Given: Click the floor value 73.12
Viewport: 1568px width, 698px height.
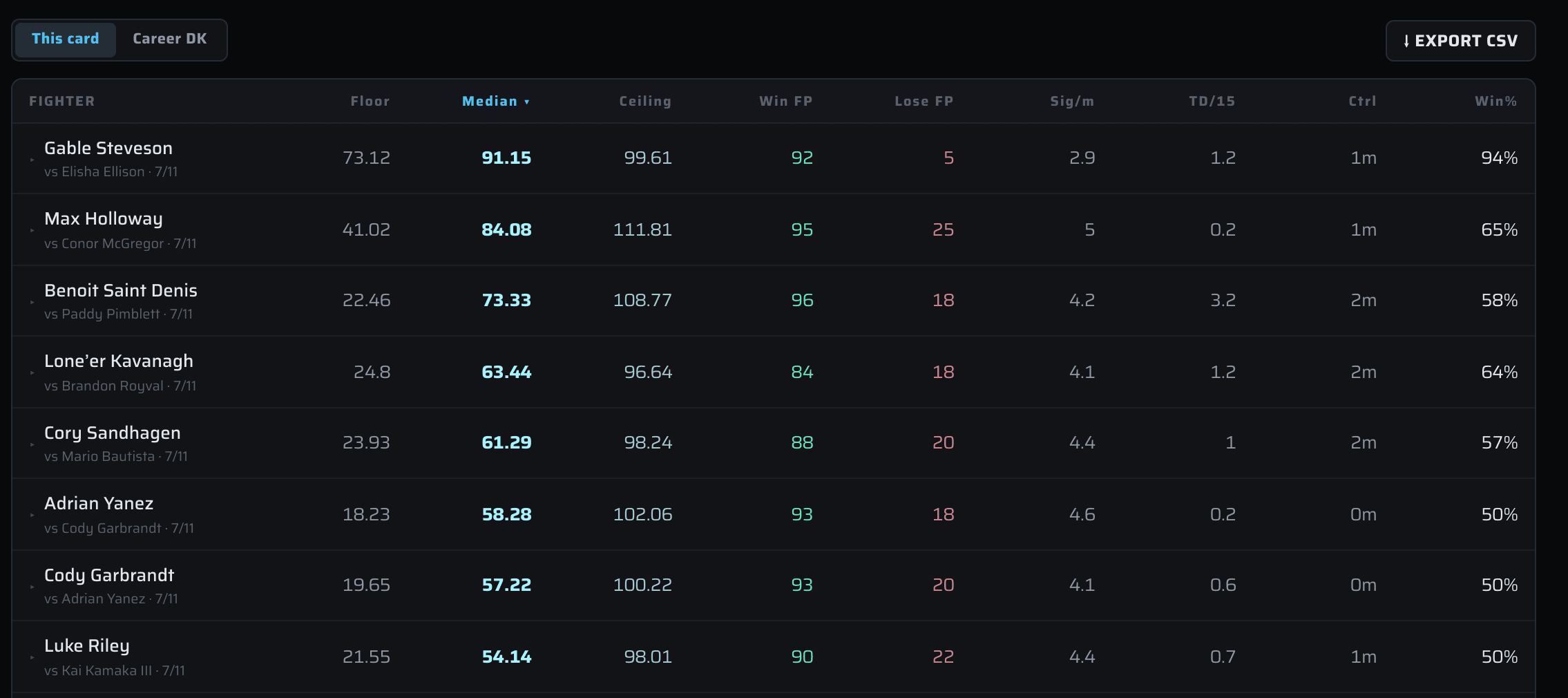Looking at the screenshot, I should tap(367, 158).
